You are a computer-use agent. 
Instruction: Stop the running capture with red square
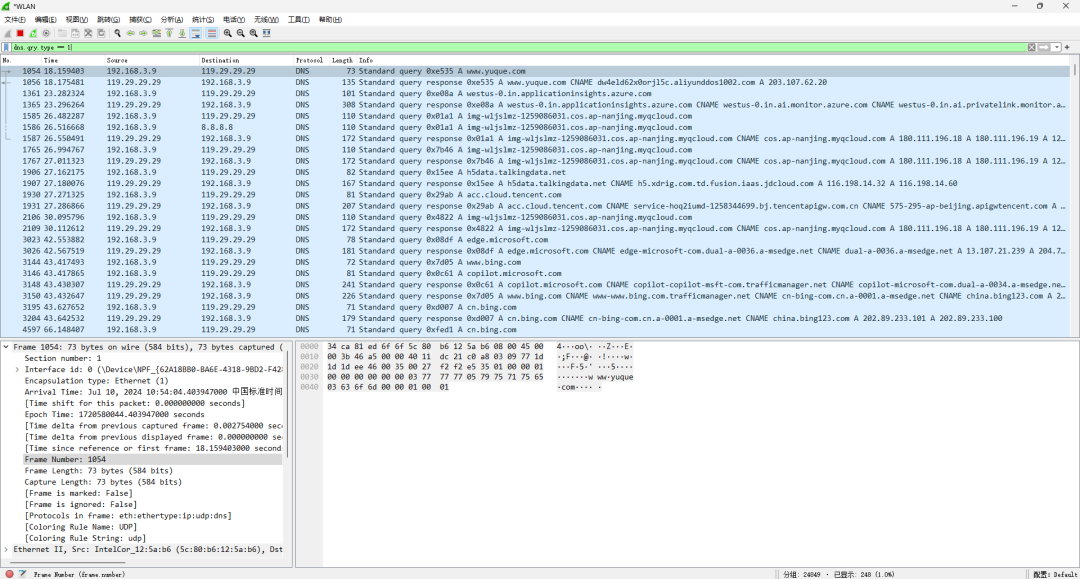coord(21,33)
